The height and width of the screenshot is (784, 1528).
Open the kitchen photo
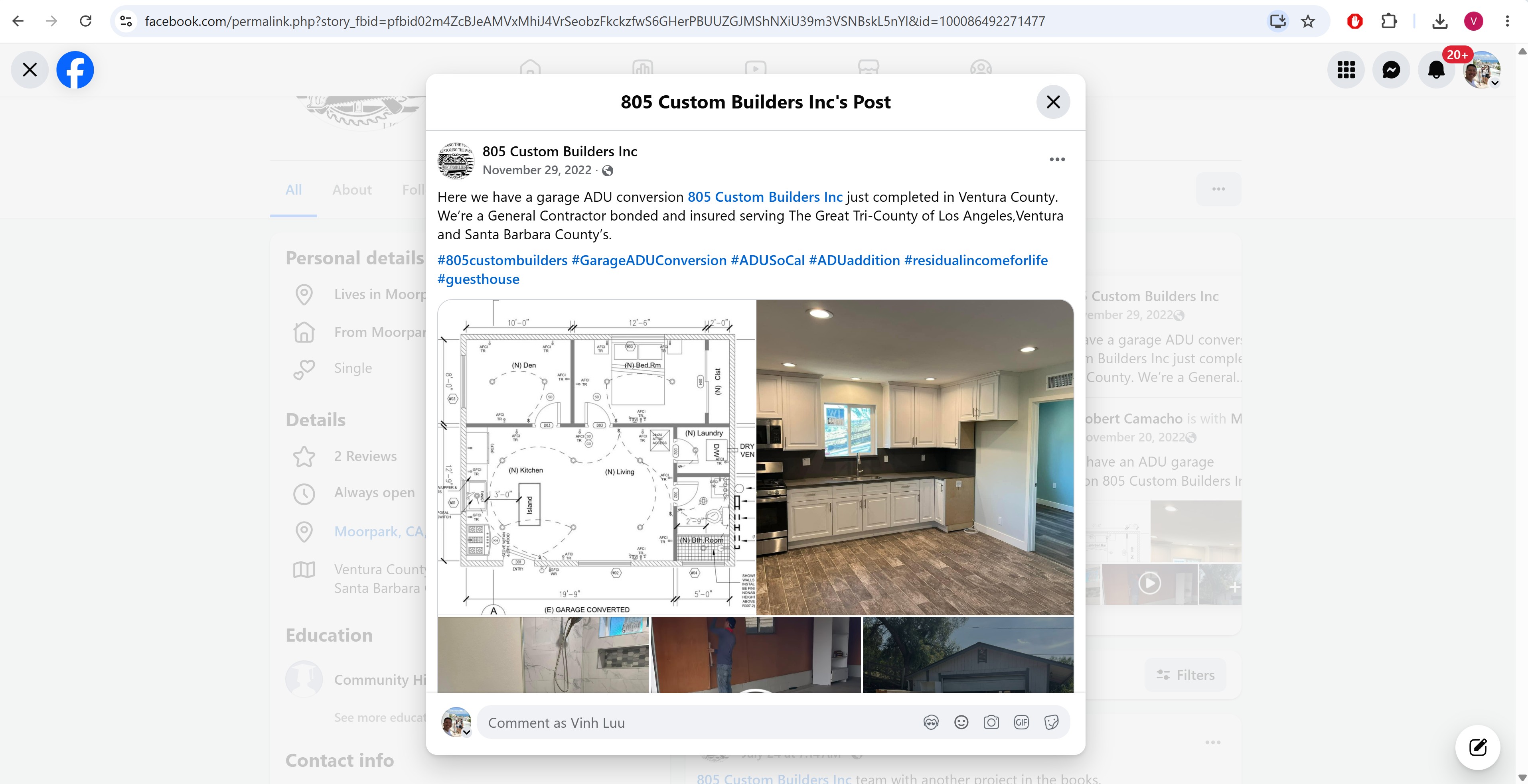pos(915,457)
